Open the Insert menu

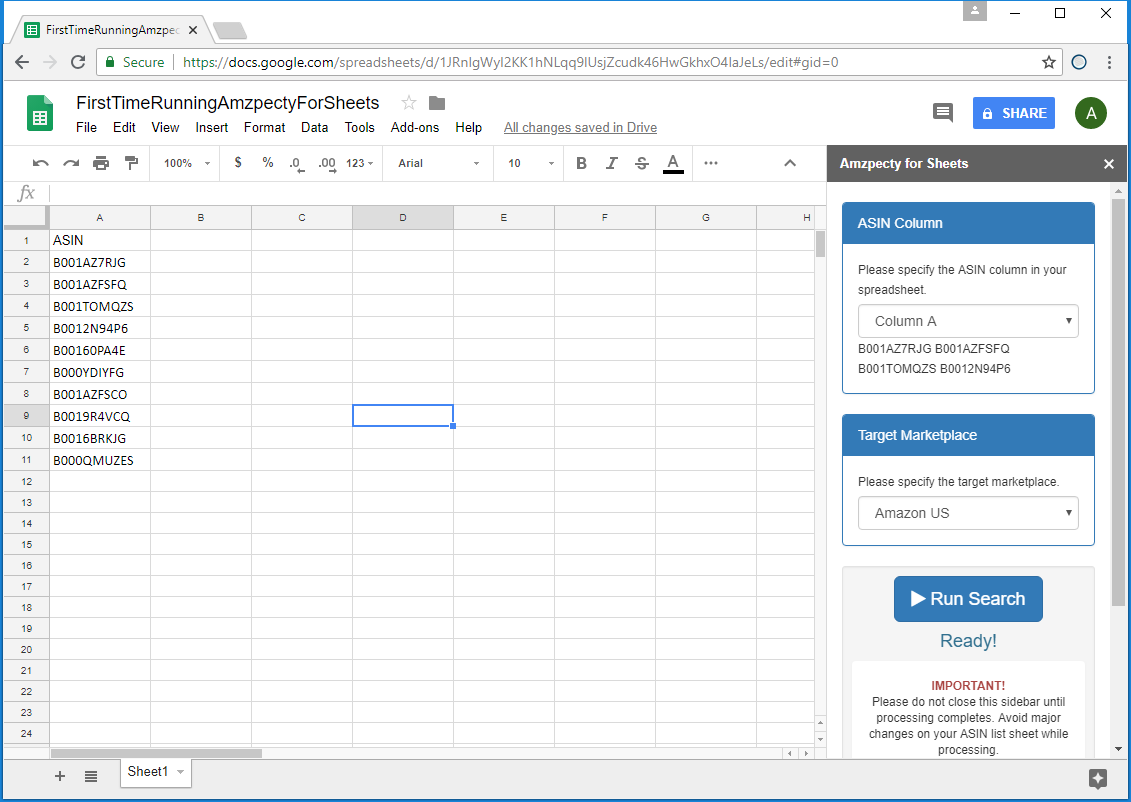coord(211,127)
